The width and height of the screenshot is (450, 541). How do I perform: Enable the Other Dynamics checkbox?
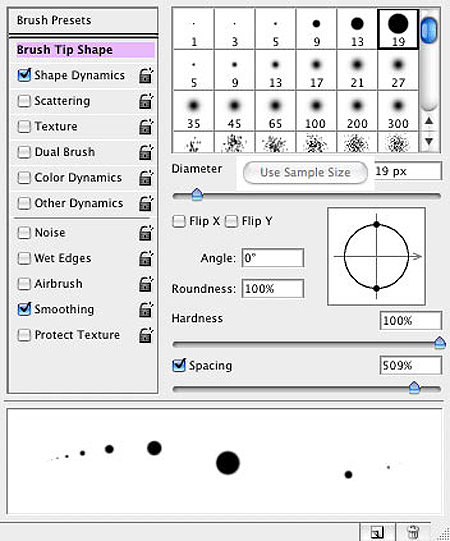coord(24,203)
